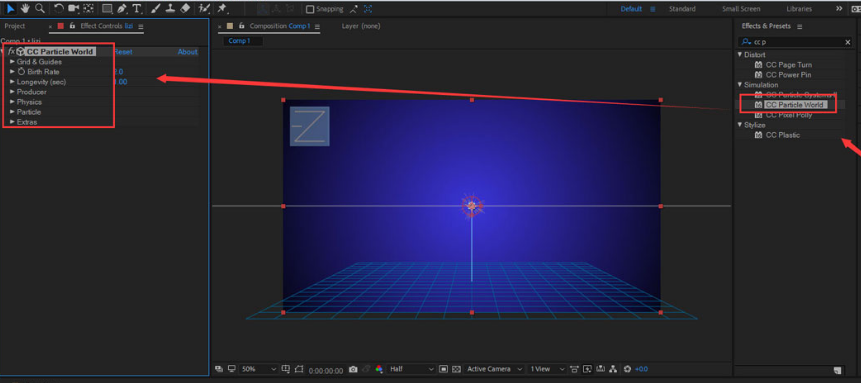Toggle the Birth Rate stopwatch

21,71
